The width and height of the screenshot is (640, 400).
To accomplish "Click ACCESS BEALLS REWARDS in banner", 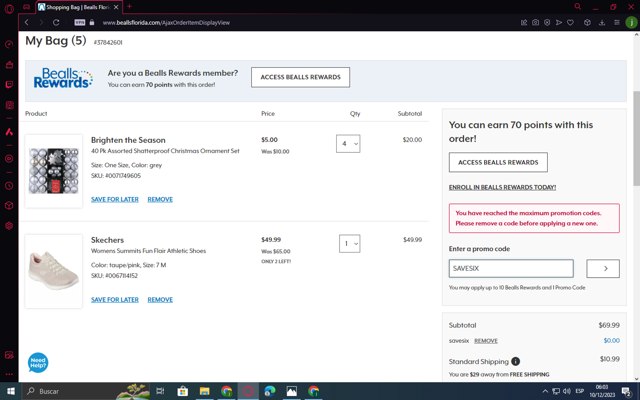I will coord(300,77).
